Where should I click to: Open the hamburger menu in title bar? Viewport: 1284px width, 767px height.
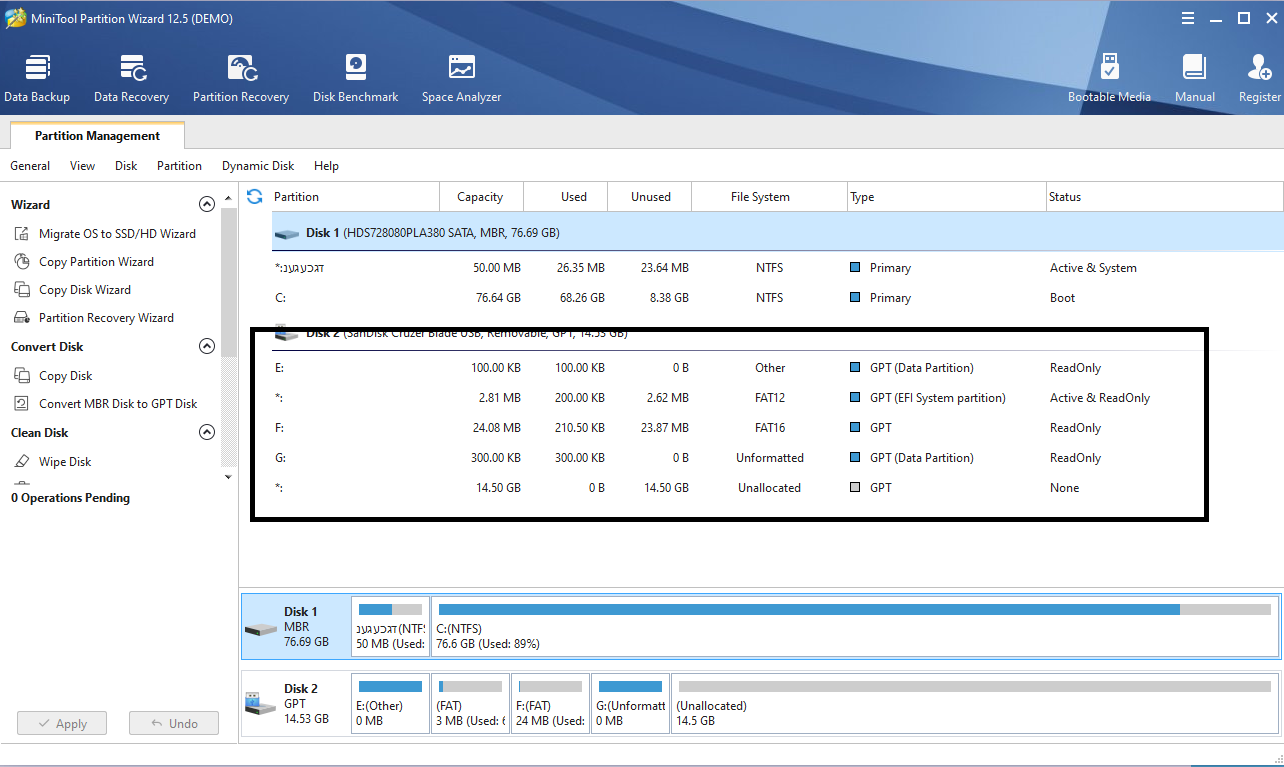(1187, 18)
